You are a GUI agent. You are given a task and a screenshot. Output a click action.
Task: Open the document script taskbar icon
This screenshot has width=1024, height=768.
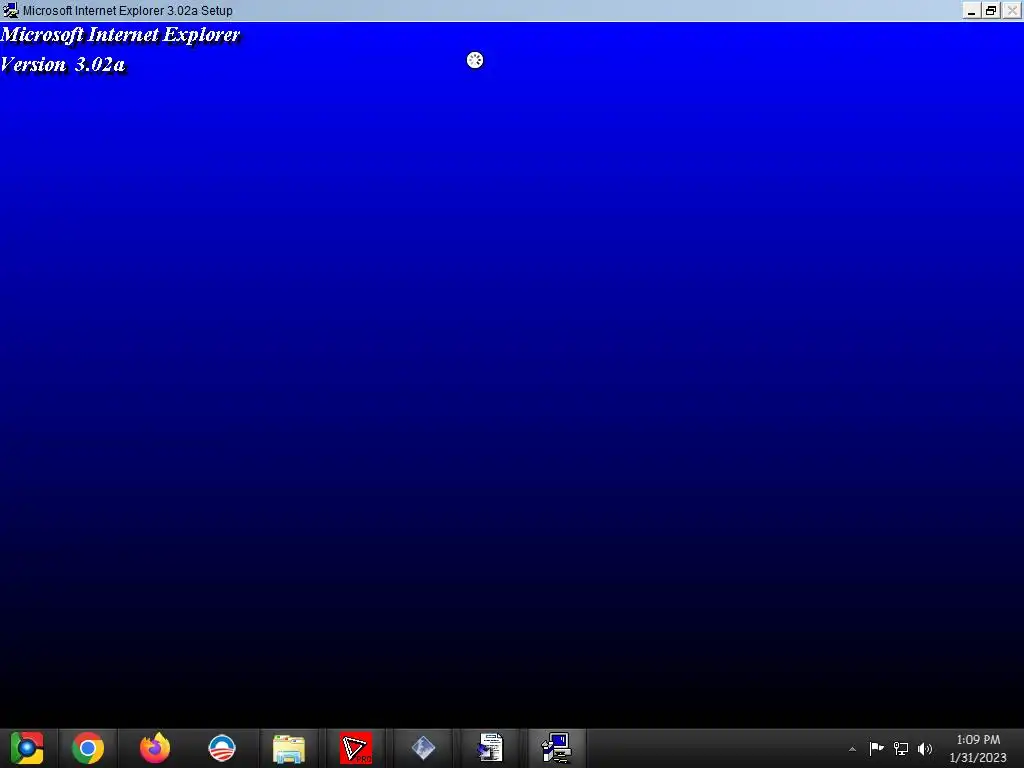click(490, 748)
